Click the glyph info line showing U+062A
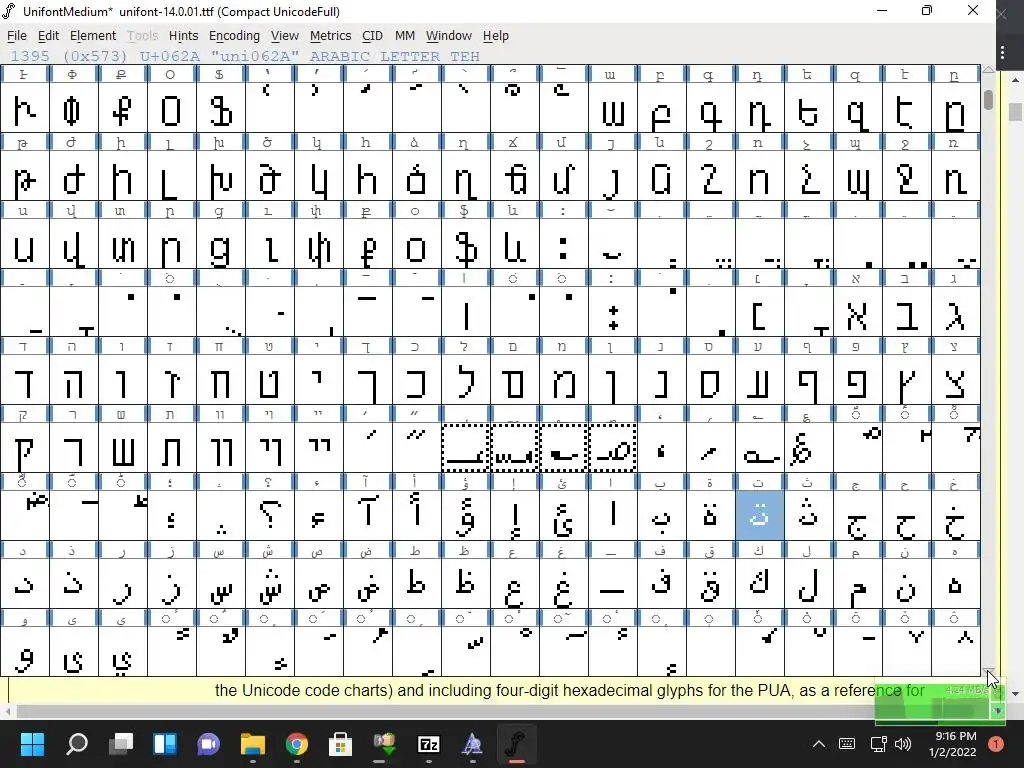Viewport: 1024px width, 768px height. [245, 56]
